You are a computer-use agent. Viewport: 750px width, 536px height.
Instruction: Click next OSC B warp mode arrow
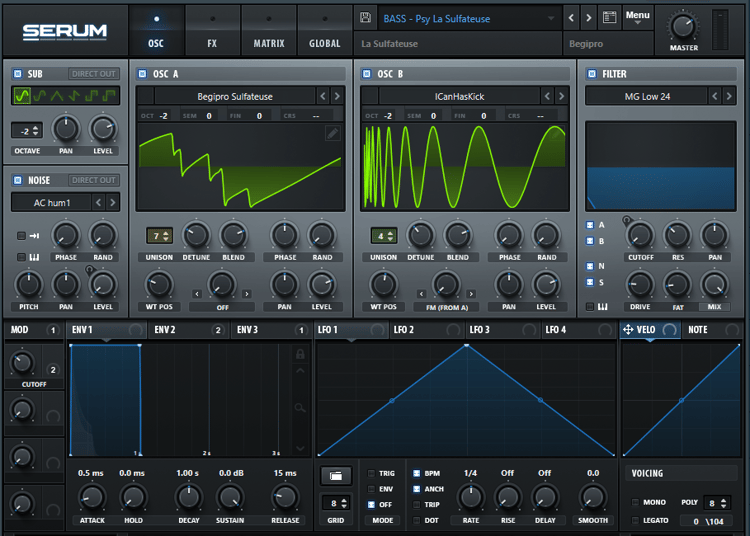471,294
